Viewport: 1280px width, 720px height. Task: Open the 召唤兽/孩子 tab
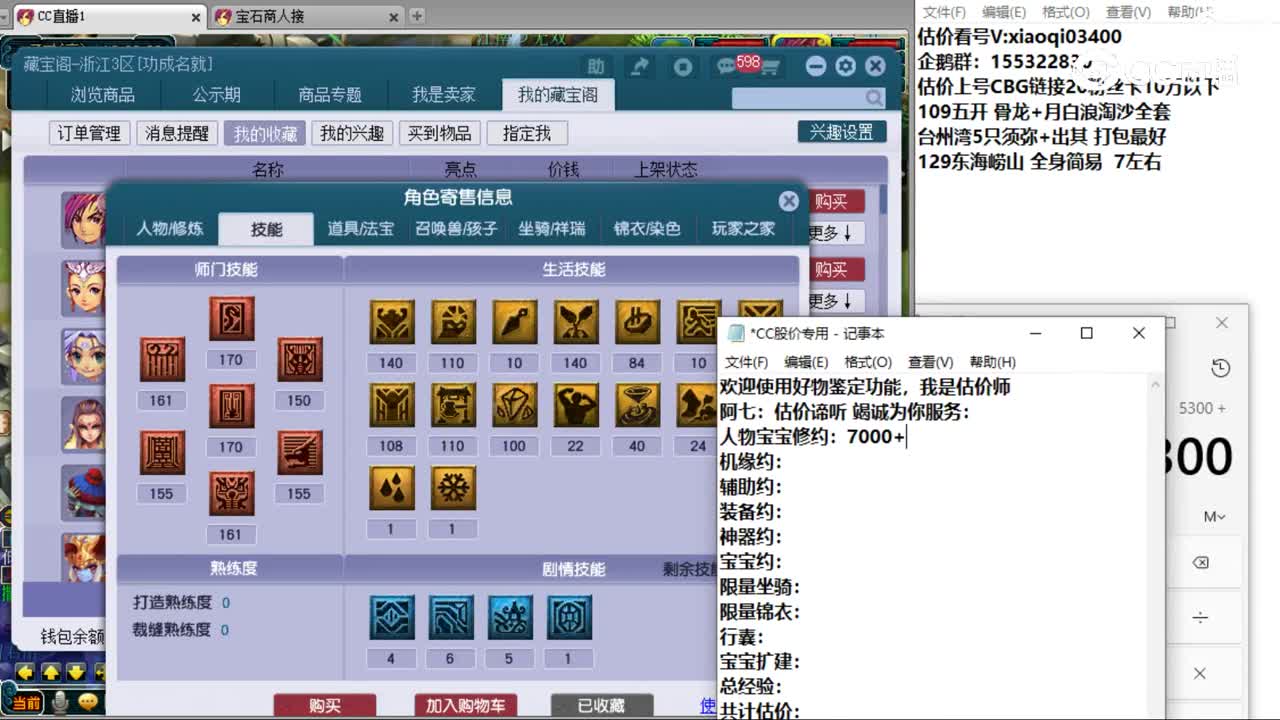456,229
